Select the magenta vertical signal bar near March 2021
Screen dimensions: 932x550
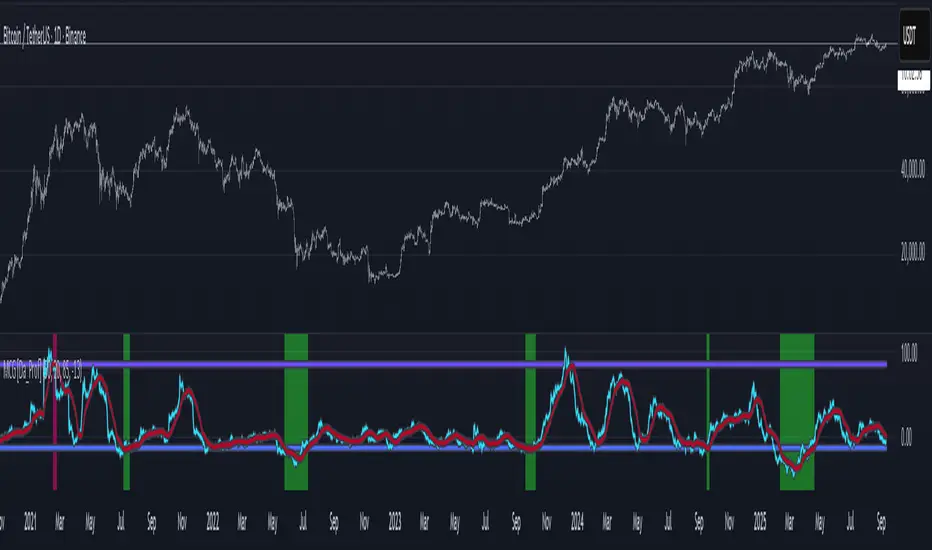pos(55,412)
